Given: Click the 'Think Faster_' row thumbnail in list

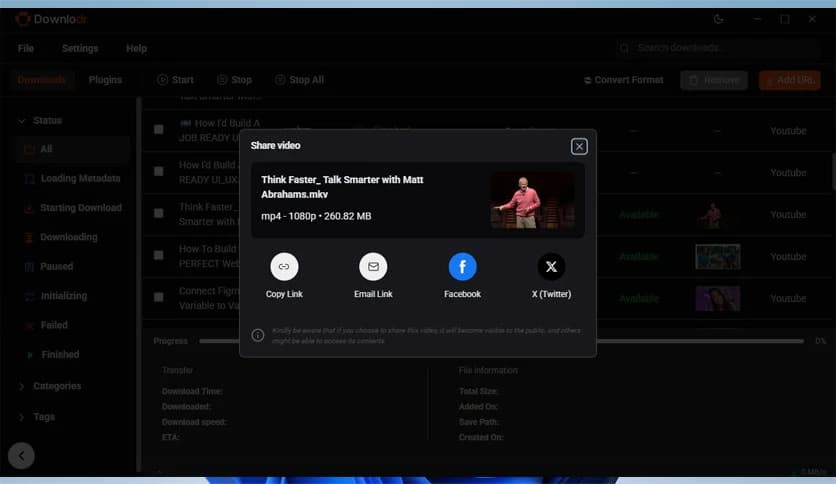Looking at the screenshot, I should (718, 215).
